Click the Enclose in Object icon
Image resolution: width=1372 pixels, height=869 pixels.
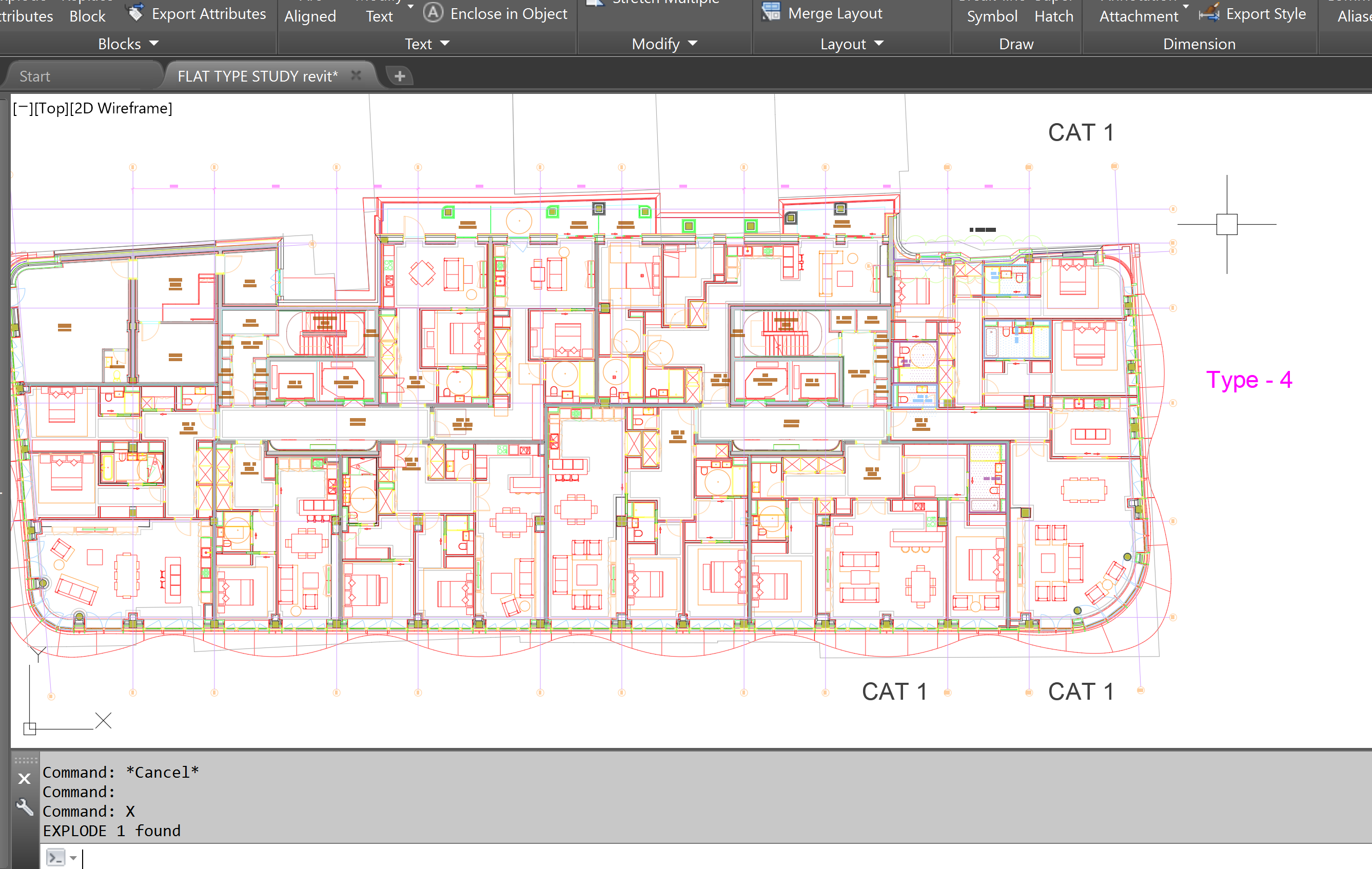tap(433, 12)
